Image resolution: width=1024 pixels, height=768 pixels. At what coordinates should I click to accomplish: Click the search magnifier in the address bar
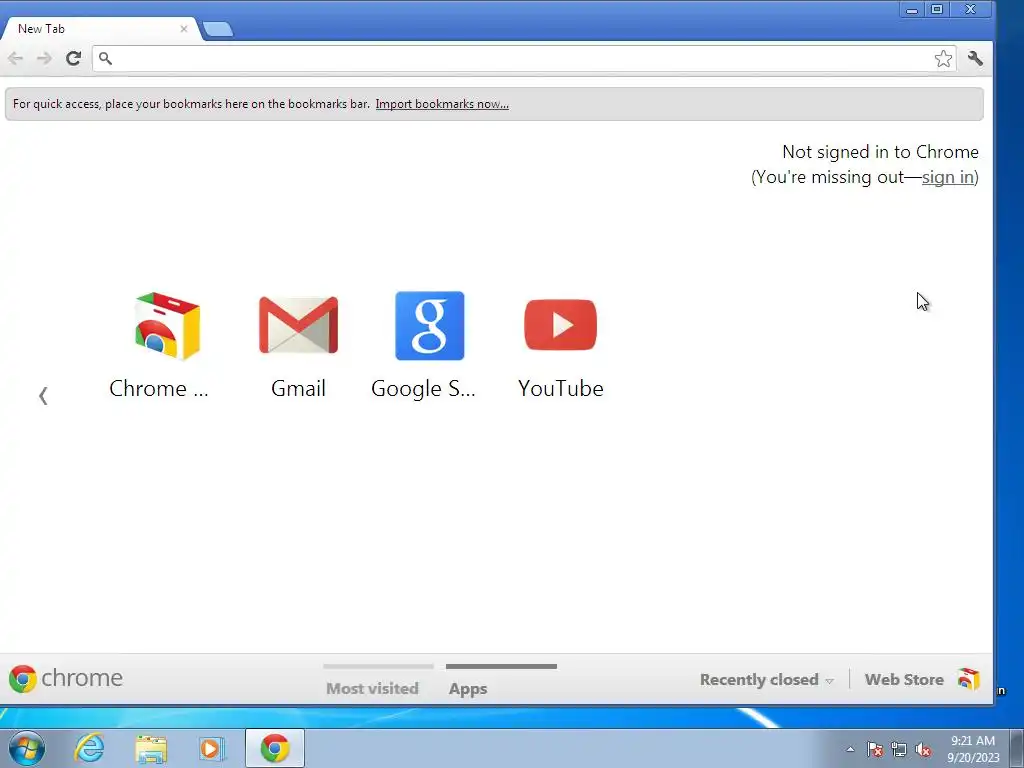pos(105,59)
